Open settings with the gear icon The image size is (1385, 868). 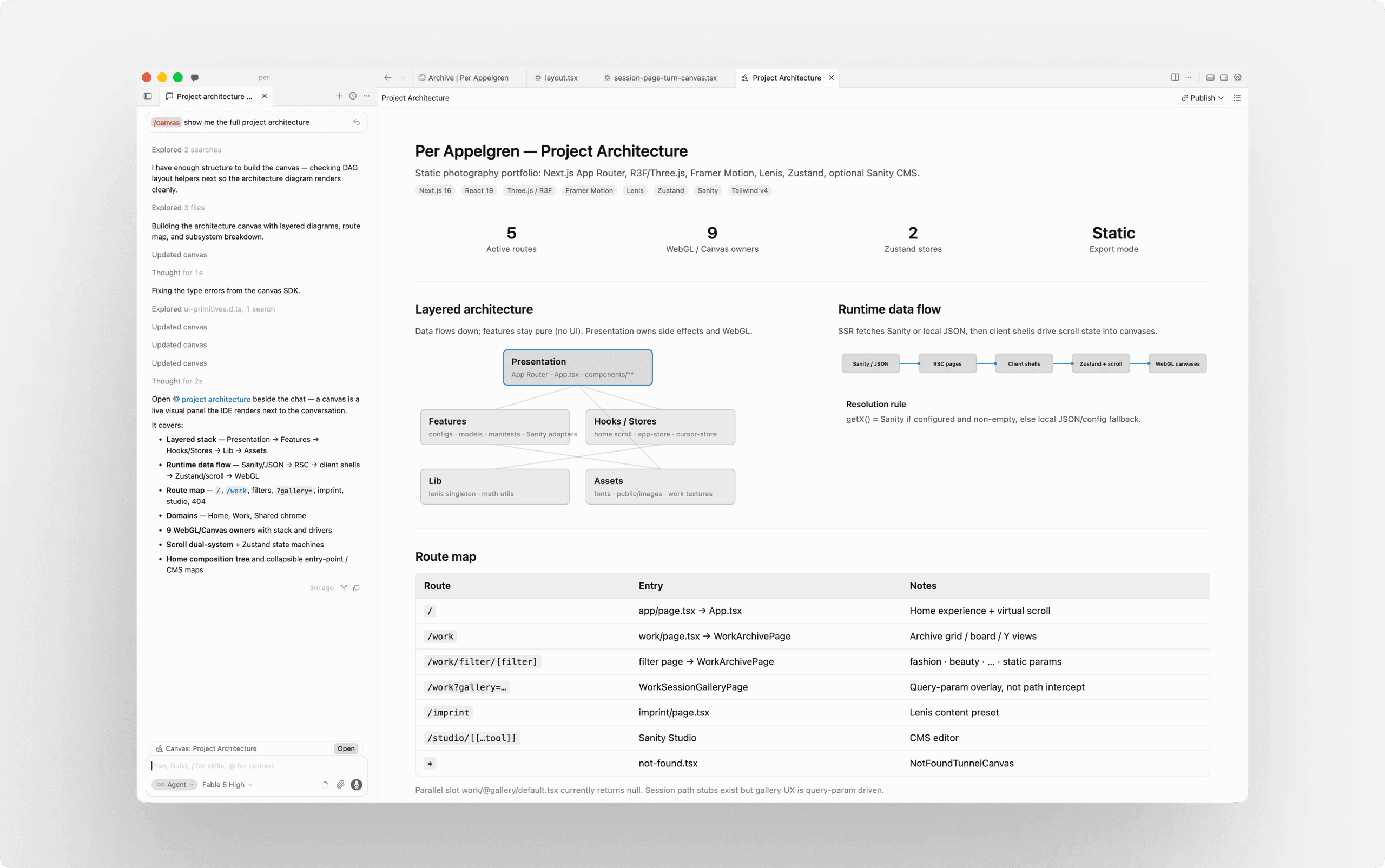tap(1237, 77)
